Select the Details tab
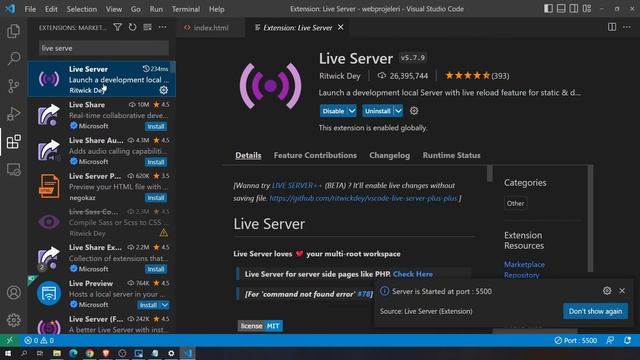This screenshot has width=640, height=360. [248, 156]
